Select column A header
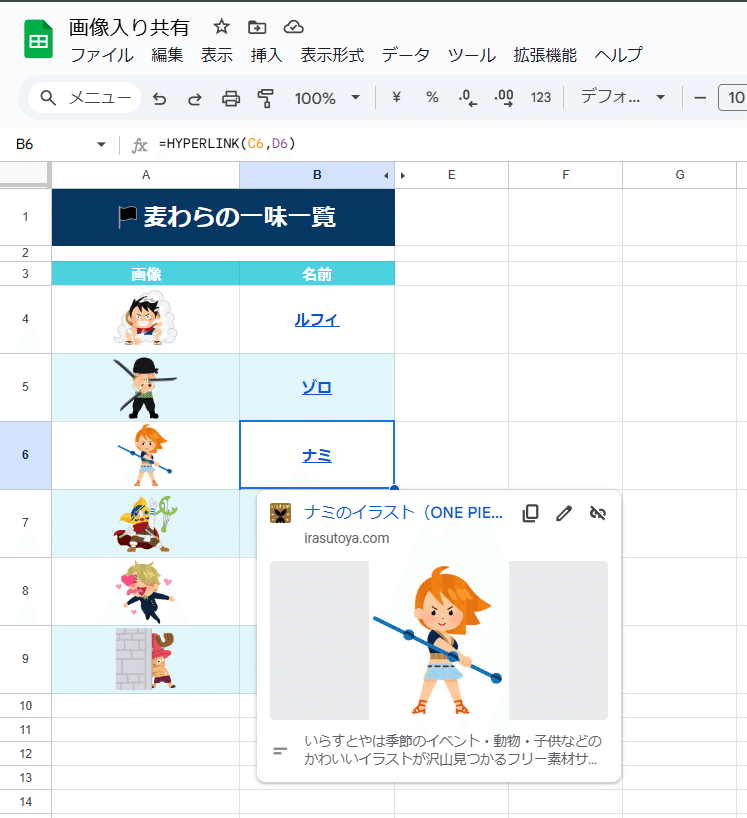Screen dimensions: 747x818 (x=146, y=175)
